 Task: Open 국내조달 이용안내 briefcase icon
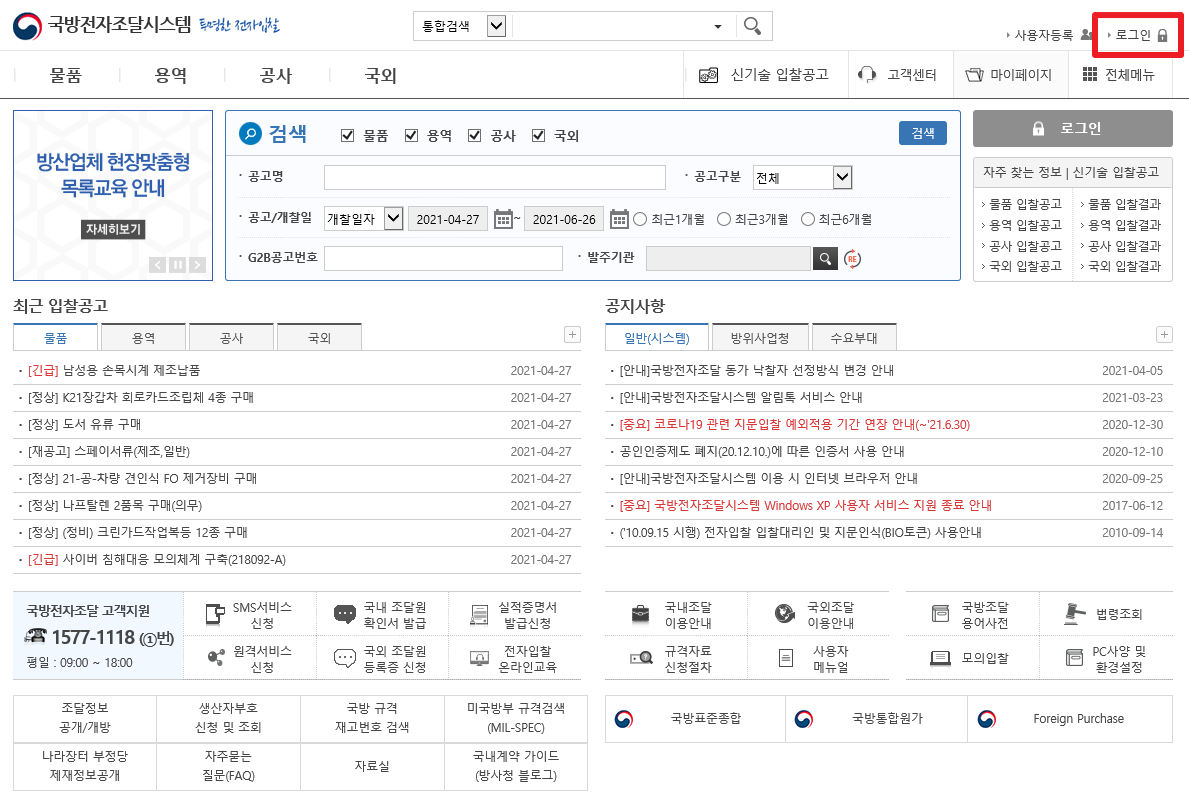(641, 614)
